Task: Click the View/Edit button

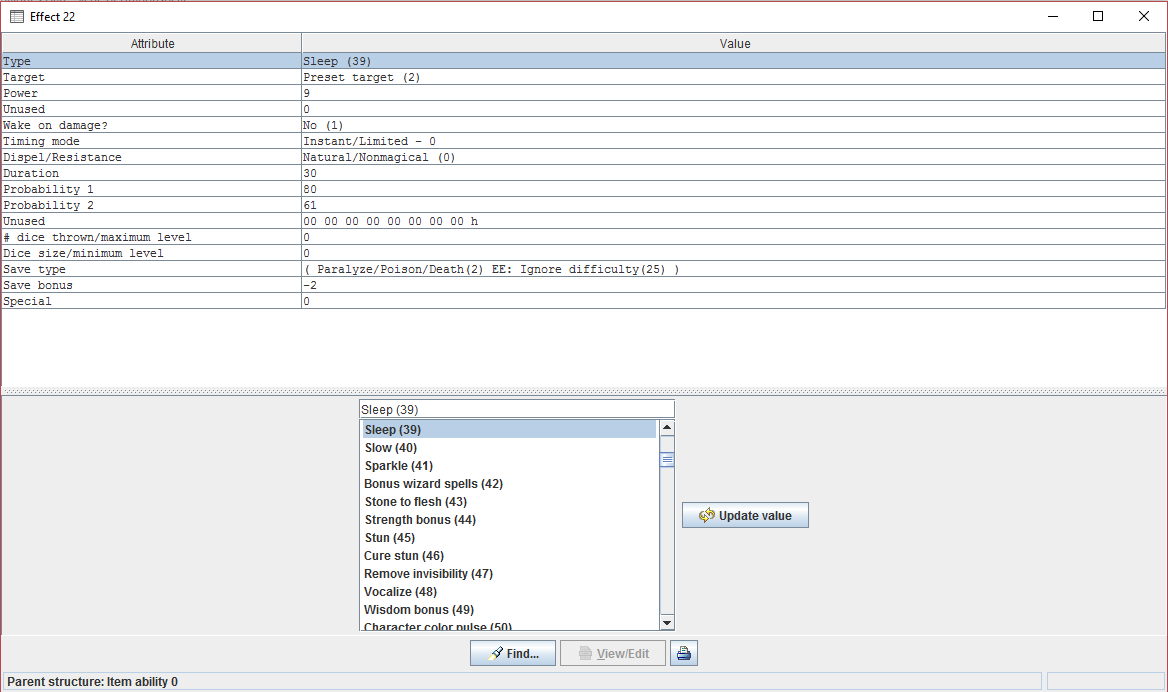Action: 612,653
